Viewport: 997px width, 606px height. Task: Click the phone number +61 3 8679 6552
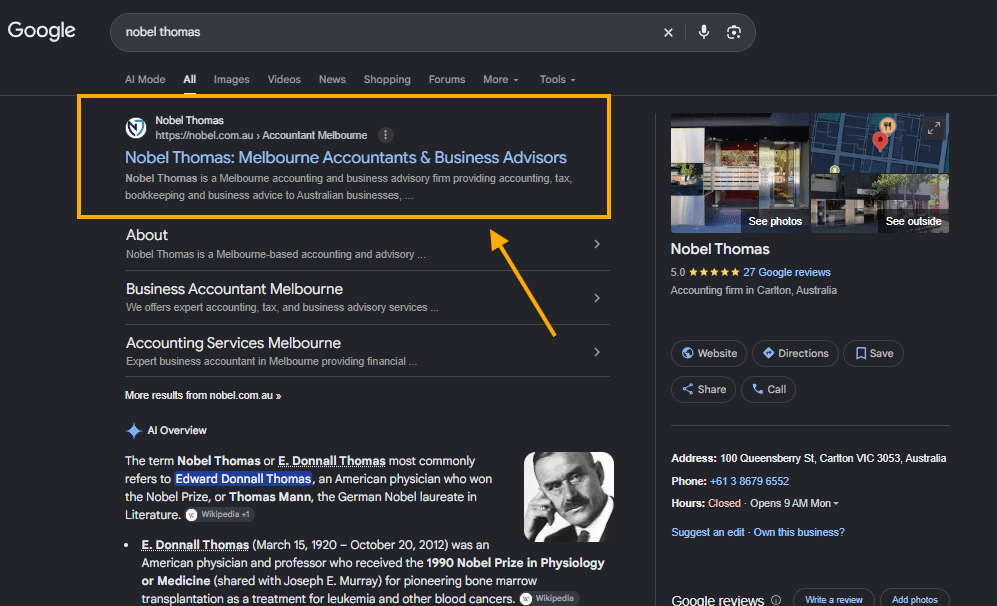pos(749,481)
